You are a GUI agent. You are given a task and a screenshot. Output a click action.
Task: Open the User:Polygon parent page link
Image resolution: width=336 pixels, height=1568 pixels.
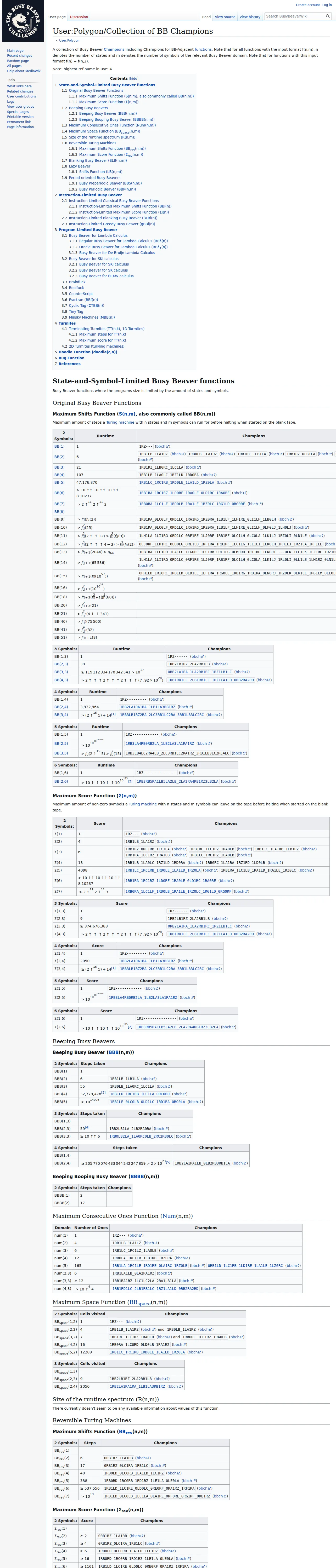pyautogui.click(x=69, y=40)
